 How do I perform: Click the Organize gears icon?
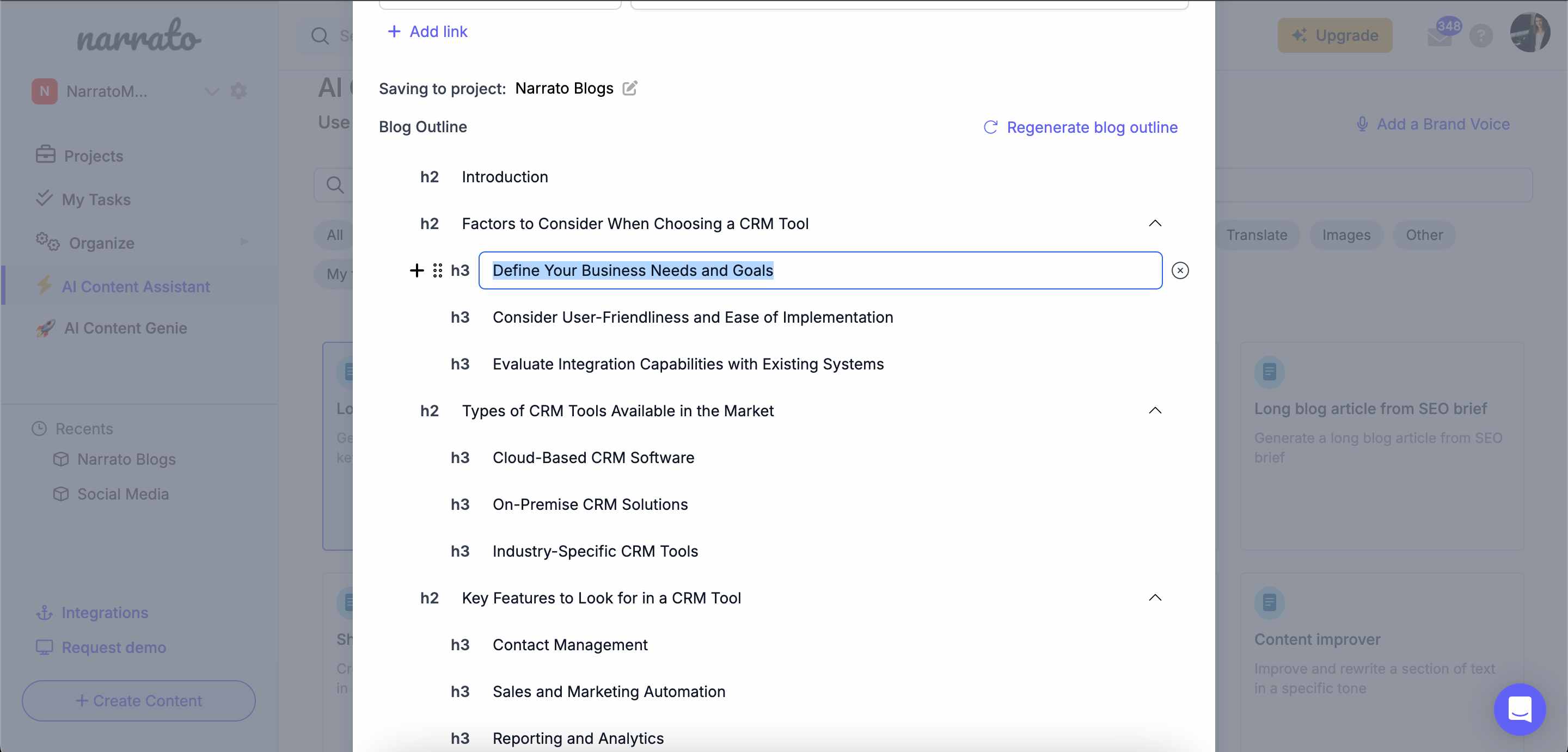point(47,241)
